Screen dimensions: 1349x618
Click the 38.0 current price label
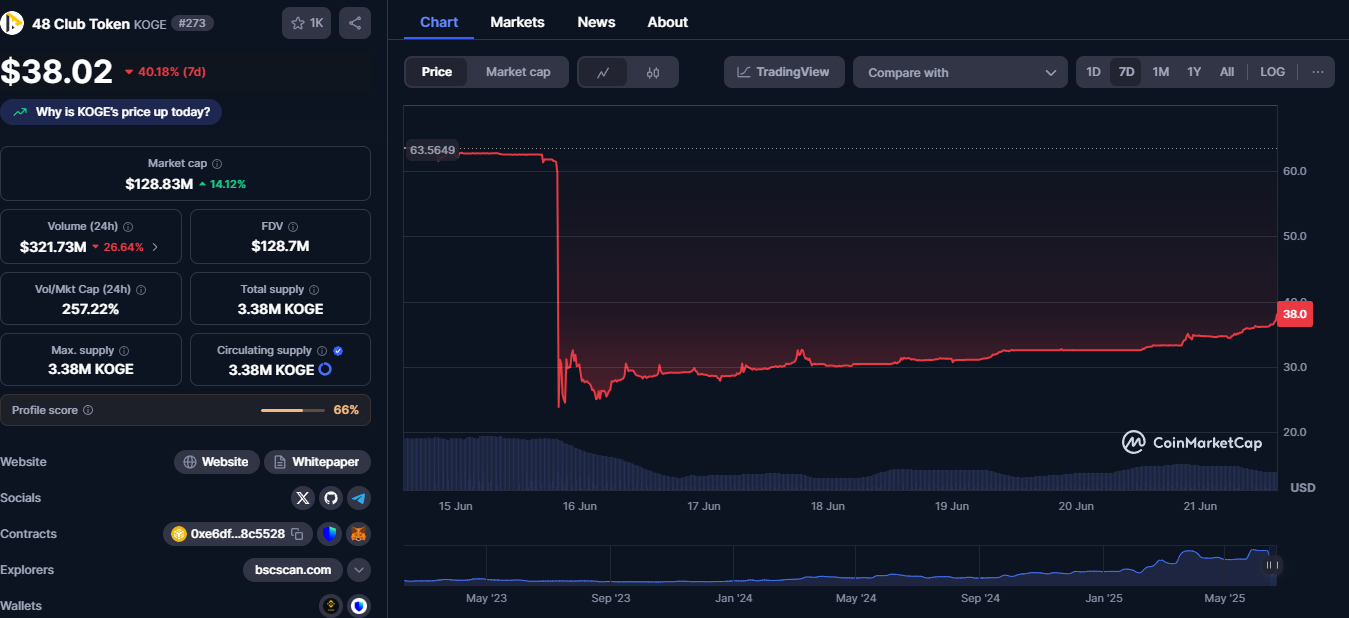1295,313
